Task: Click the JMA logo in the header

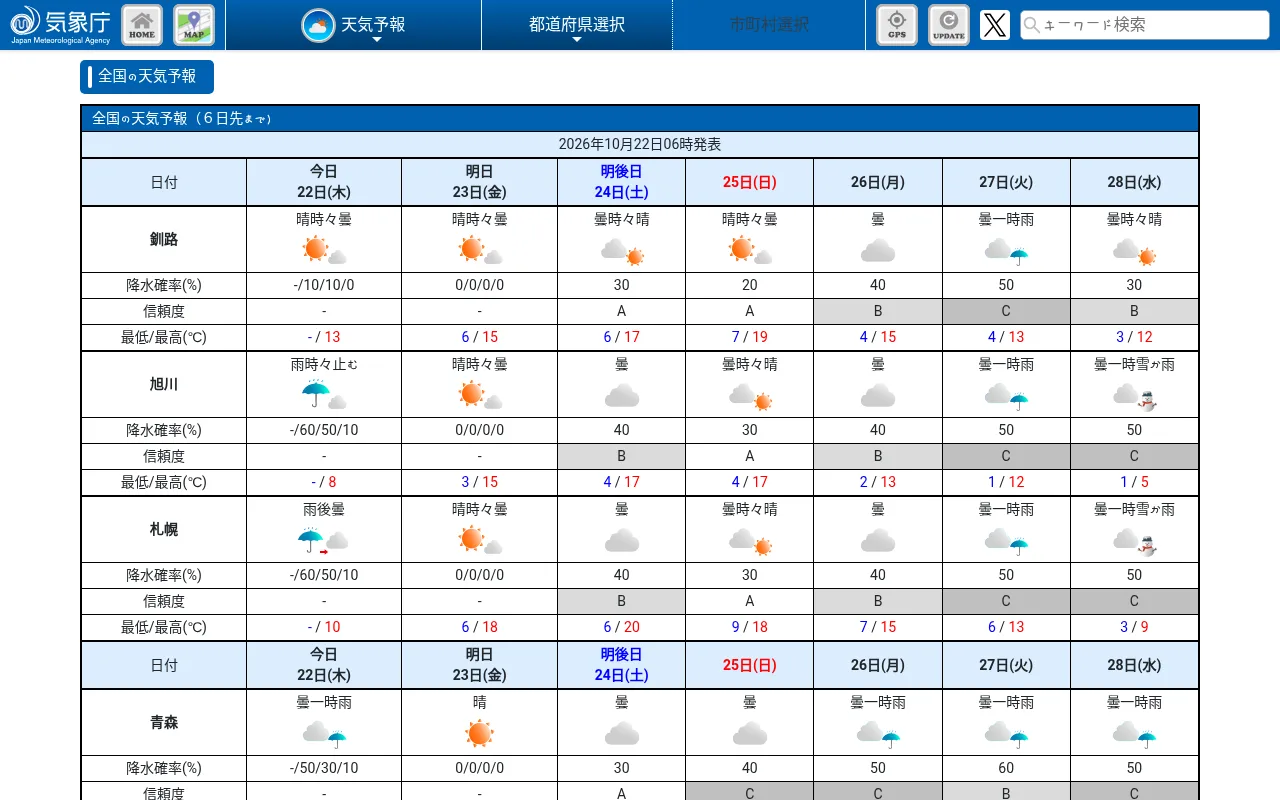Action: (61, 25)
